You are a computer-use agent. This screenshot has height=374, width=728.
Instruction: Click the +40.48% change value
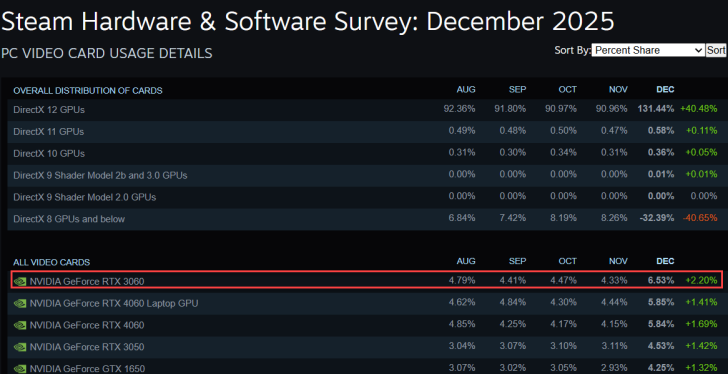pos(699,109)
